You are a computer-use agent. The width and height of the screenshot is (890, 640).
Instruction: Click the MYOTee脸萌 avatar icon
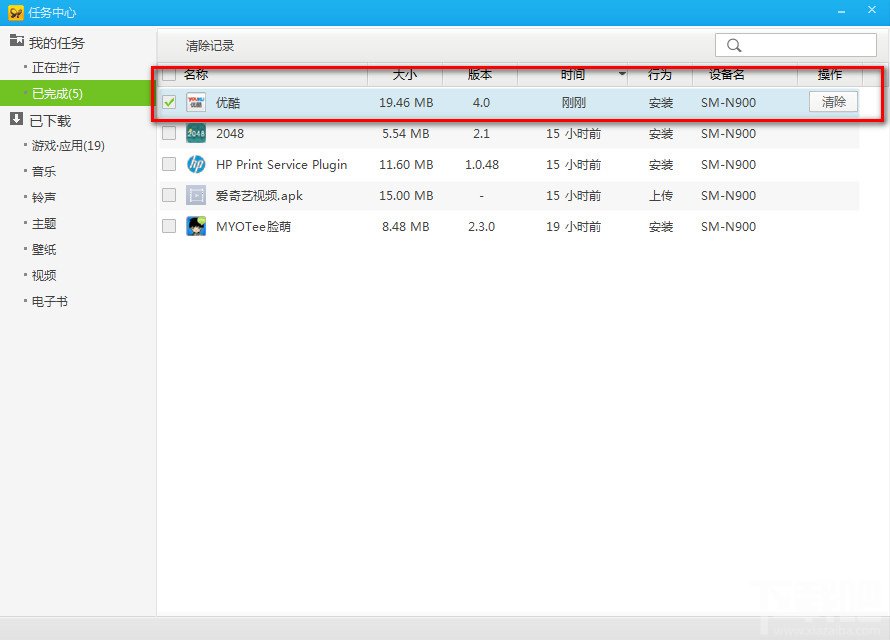pos(196,226)
